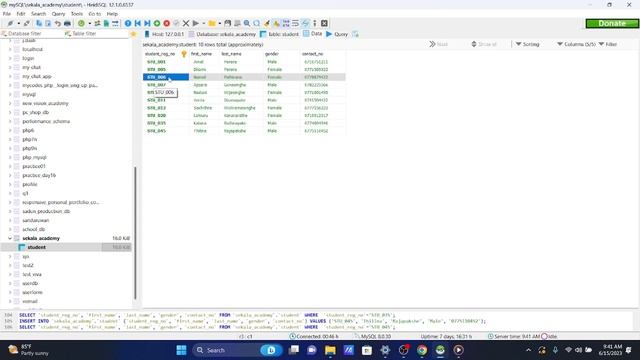Expand the mysql database node

pyautogui.click(x=10, y=94)
